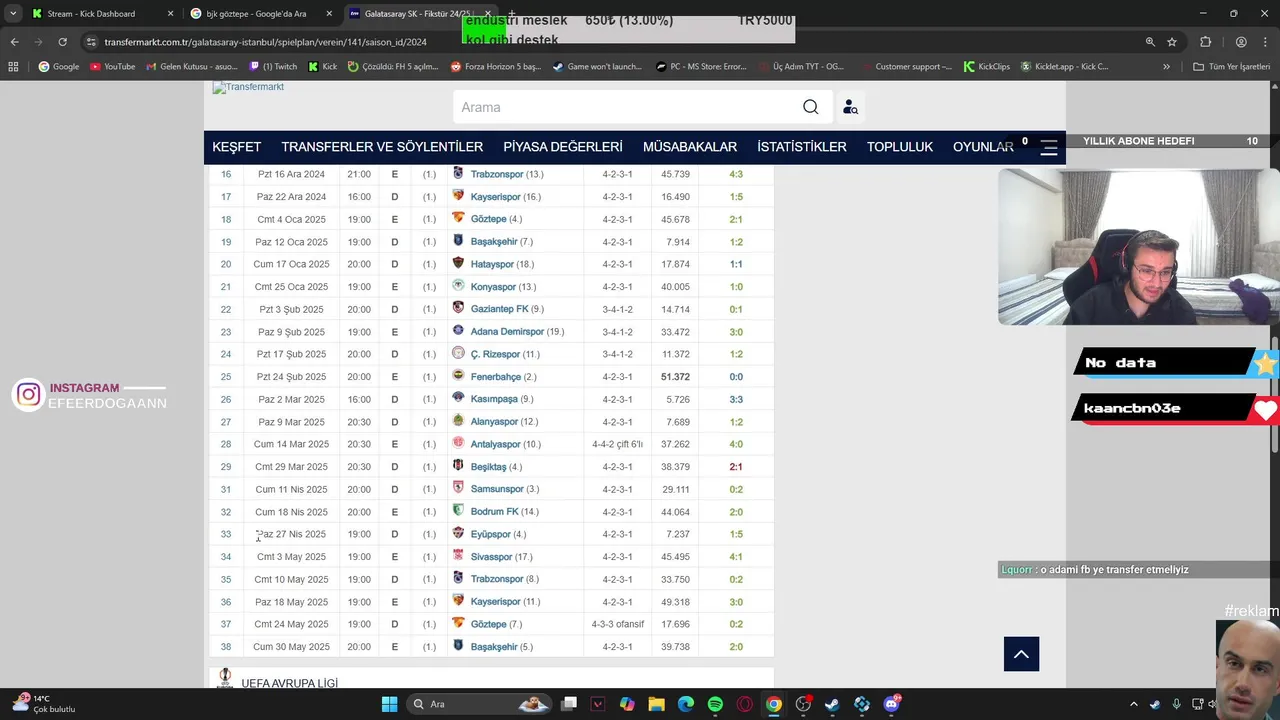The image size is (1280, 720).
Task: Open the Chrome three-dot menu
Action: pyautogui.click(x=1265, y=42)
